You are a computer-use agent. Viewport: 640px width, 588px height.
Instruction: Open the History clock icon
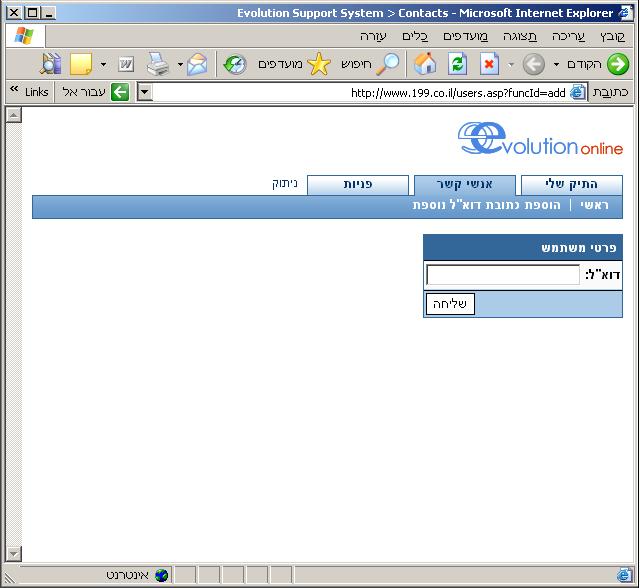[x=235, y=64]
